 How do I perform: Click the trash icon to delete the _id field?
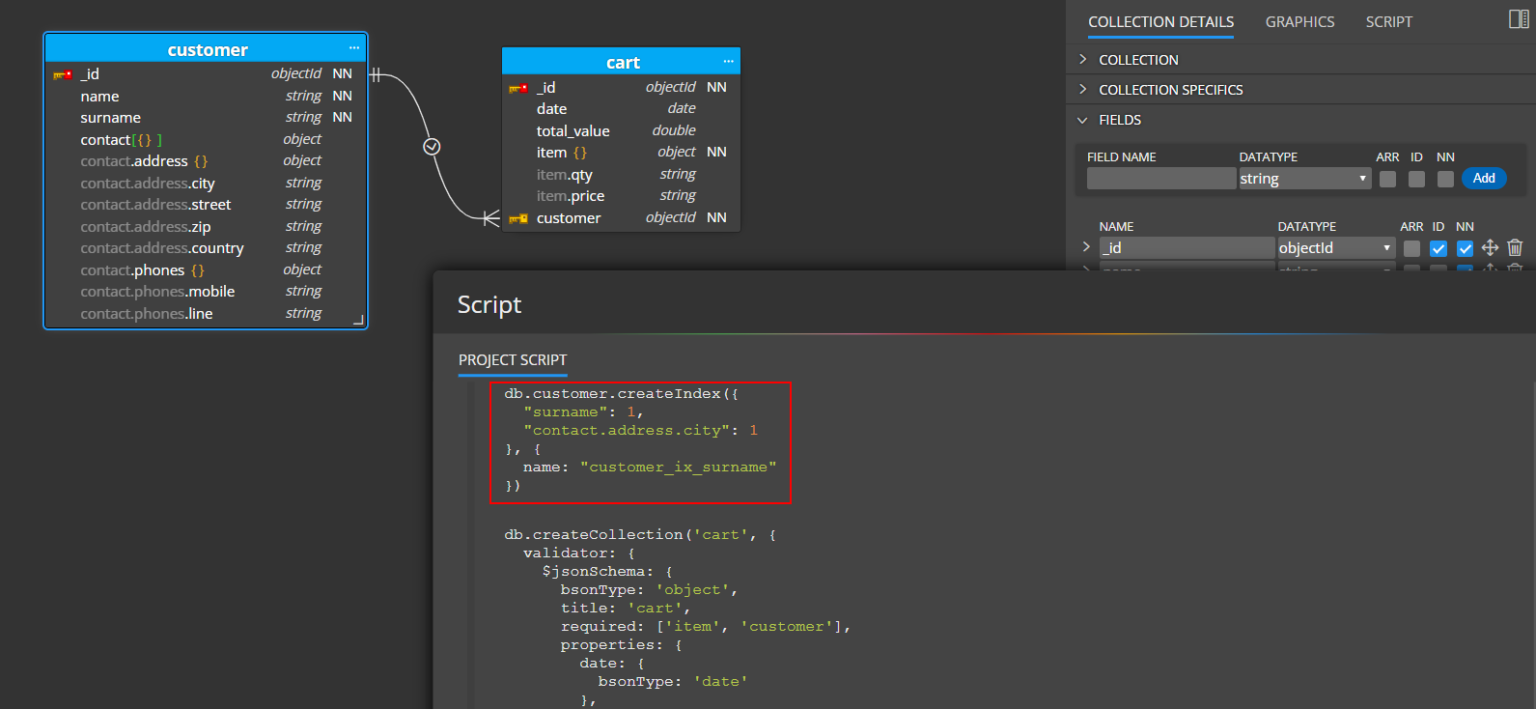(x=1516, y=247)
